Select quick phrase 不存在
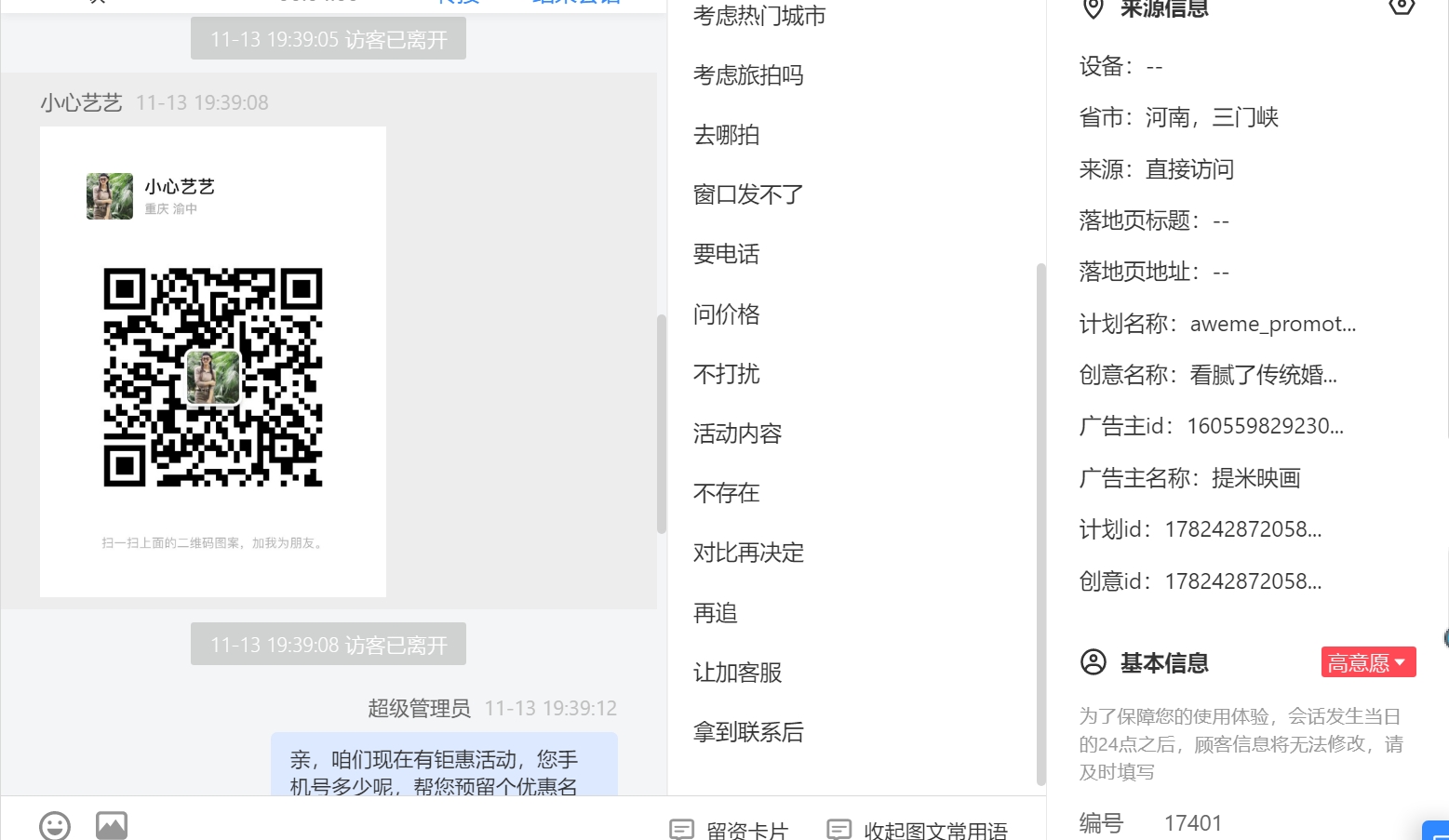Image resolution: width=1449 pixels, height=840 pixels. 727,493
